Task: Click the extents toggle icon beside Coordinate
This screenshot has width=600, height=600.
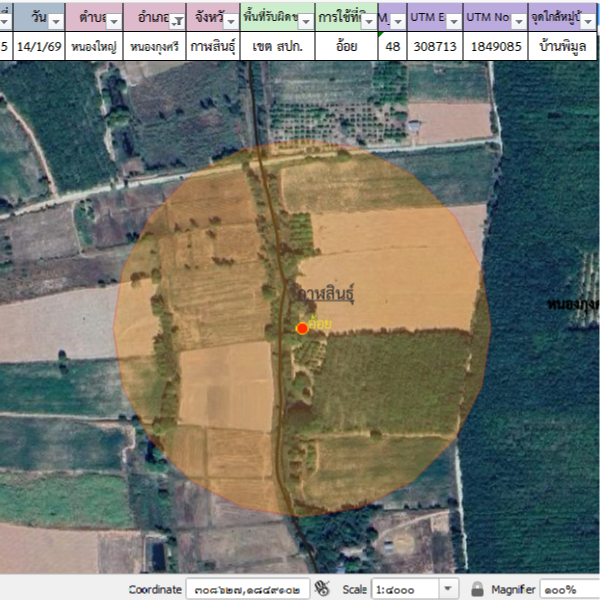Action: (322, 589)
